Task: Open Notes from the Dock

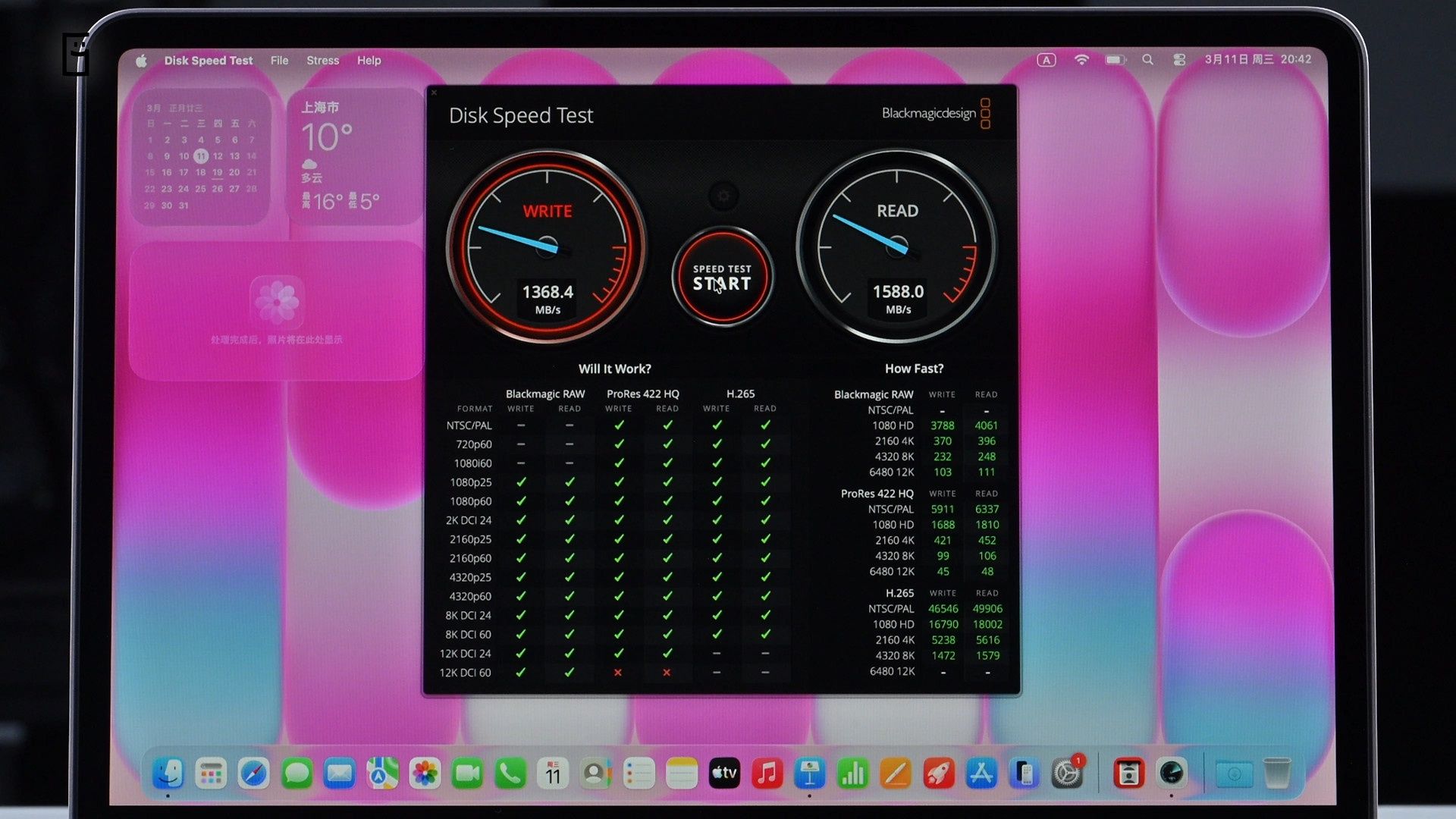Action: [682, 773]
